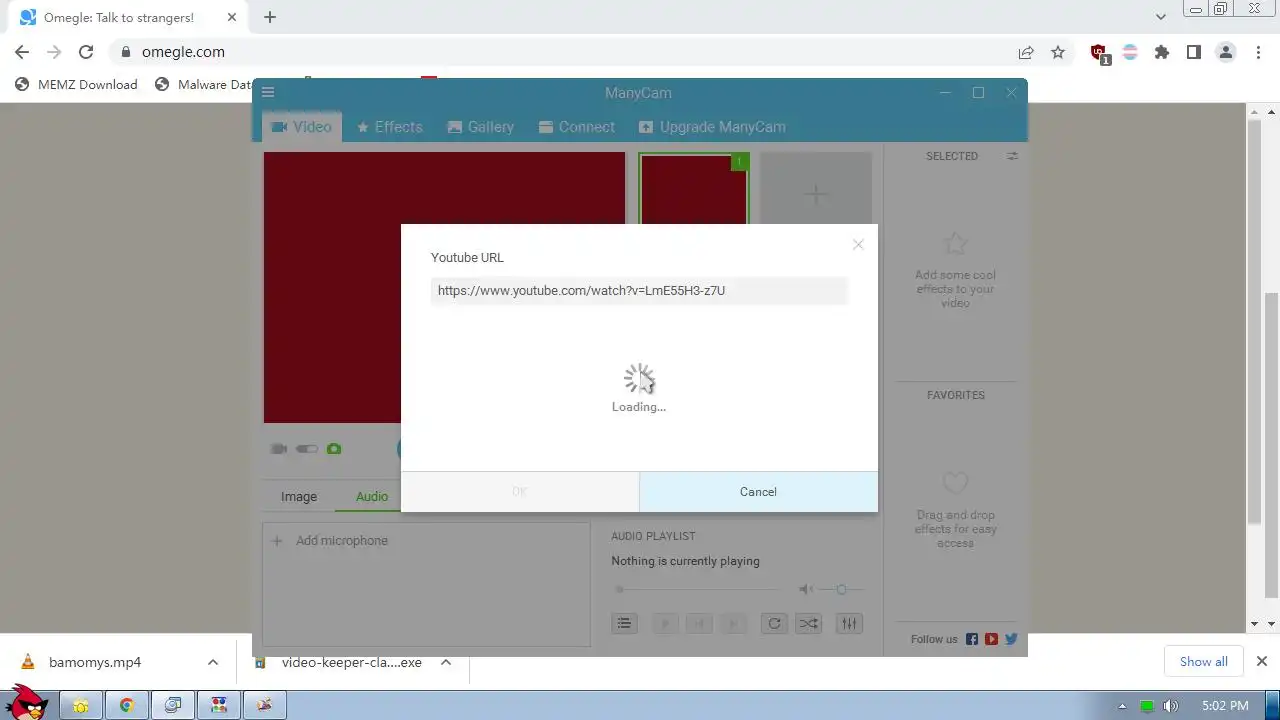
Task: Click system tray volume icon
Action: [1171, 706]
